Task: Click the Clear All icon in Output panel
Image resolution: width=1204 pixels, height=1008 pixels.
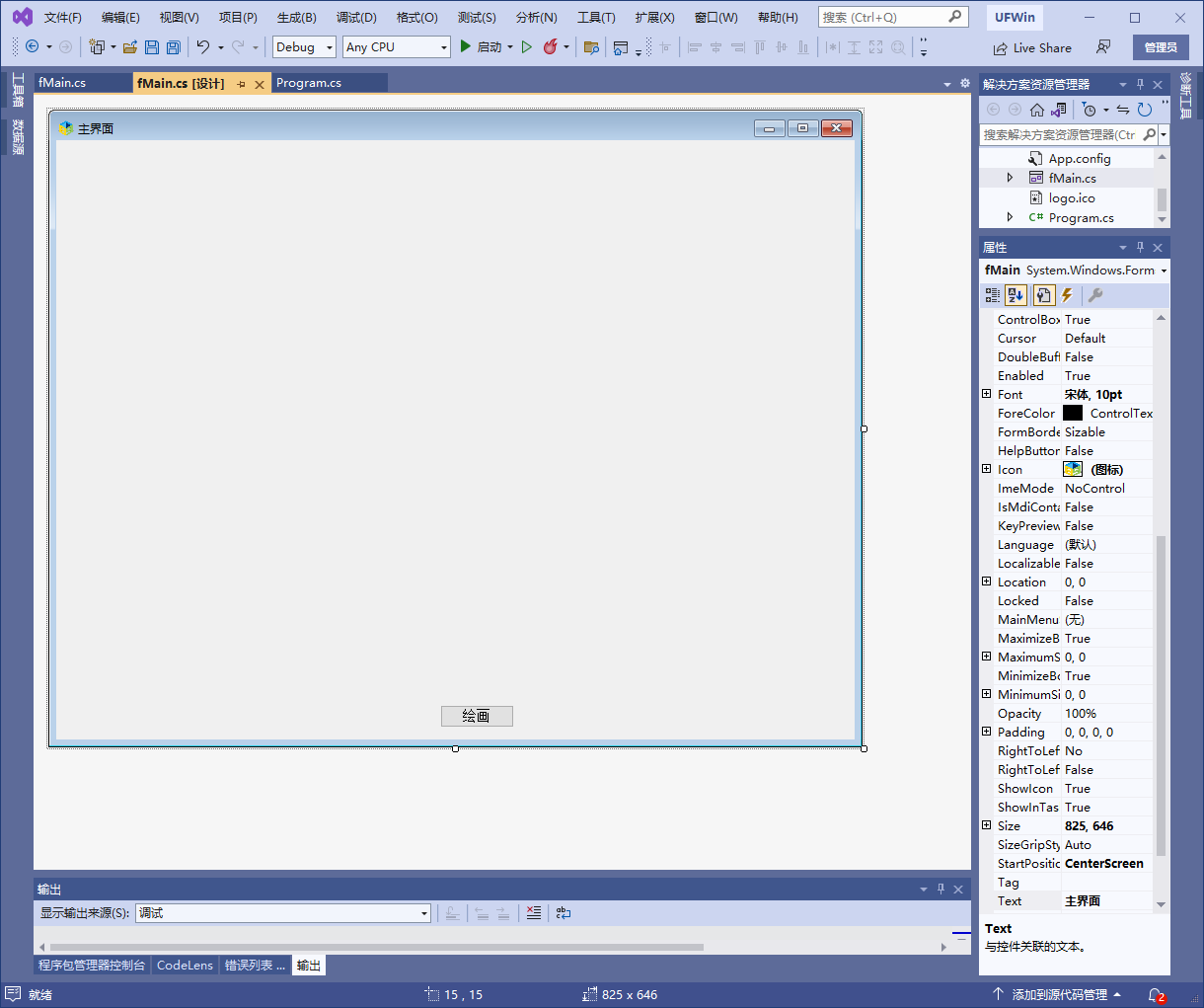Action: [x=534, y=913]
